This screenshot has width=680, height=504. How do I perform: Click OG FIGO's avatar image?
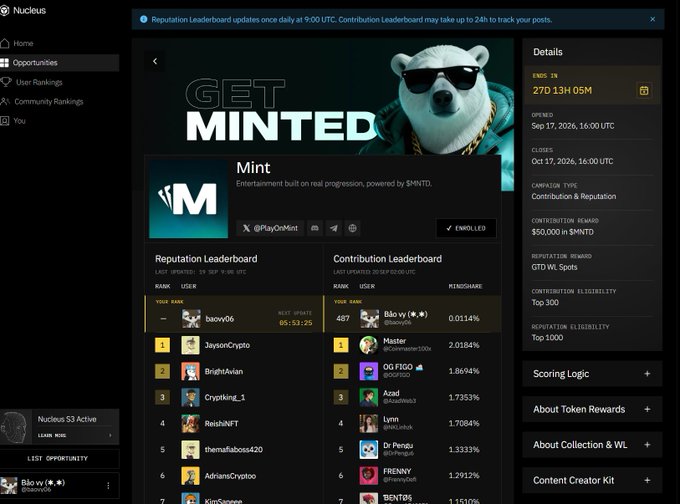369,371
